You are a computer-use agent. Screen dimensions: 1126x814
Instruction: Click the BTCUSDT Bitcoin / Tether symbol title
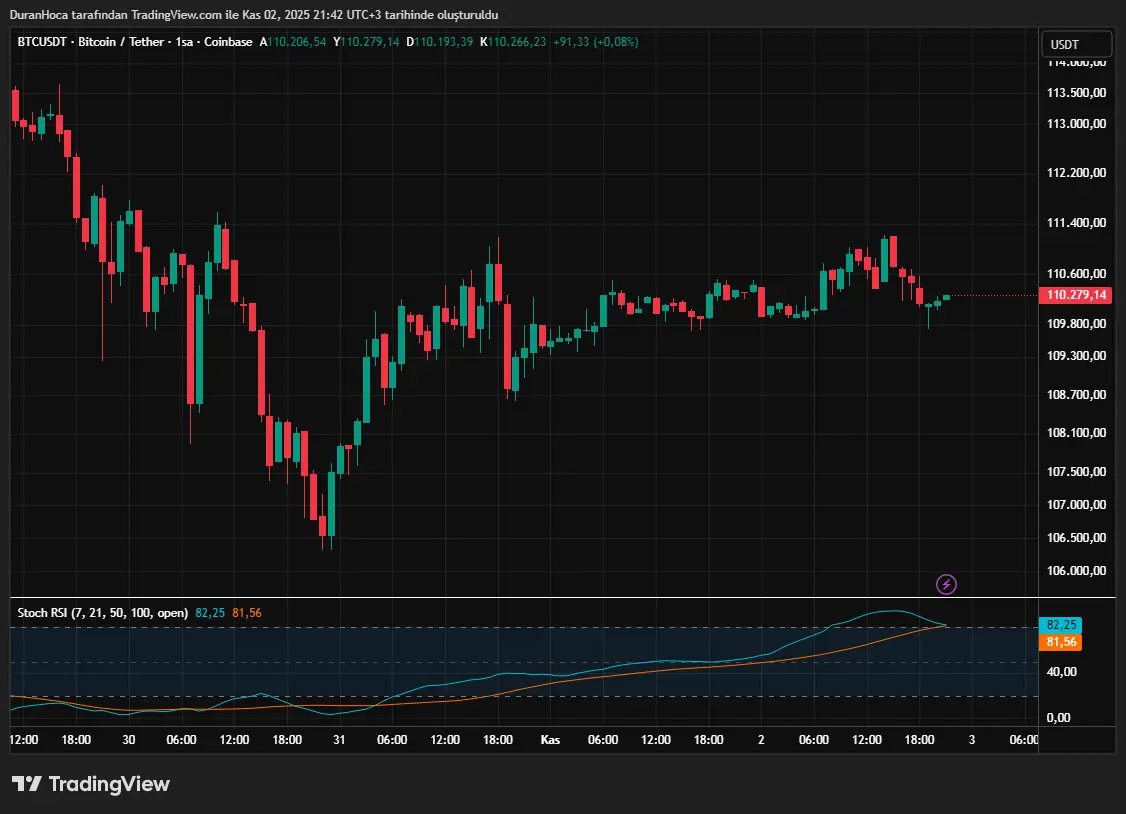point(135,42)
